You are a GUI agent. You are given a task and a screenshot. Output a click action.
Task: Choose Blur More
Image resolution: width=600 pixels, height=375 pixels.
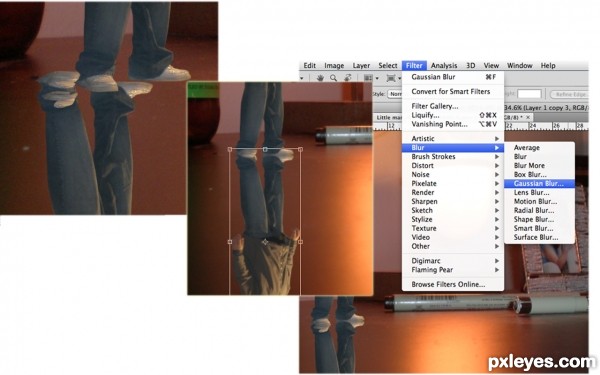click(x=540, y=166)
